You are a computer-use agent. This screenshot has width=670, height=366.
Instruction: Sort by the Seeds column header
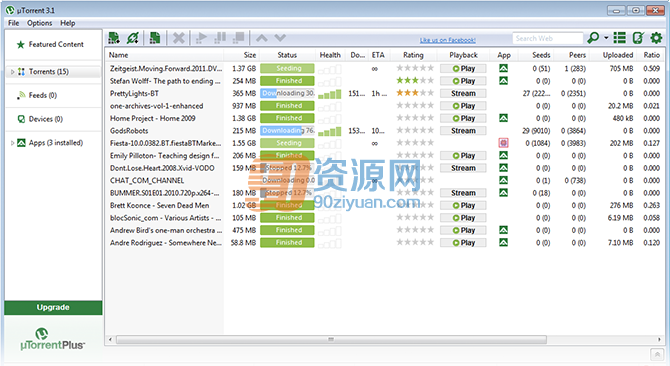(541, 55)
